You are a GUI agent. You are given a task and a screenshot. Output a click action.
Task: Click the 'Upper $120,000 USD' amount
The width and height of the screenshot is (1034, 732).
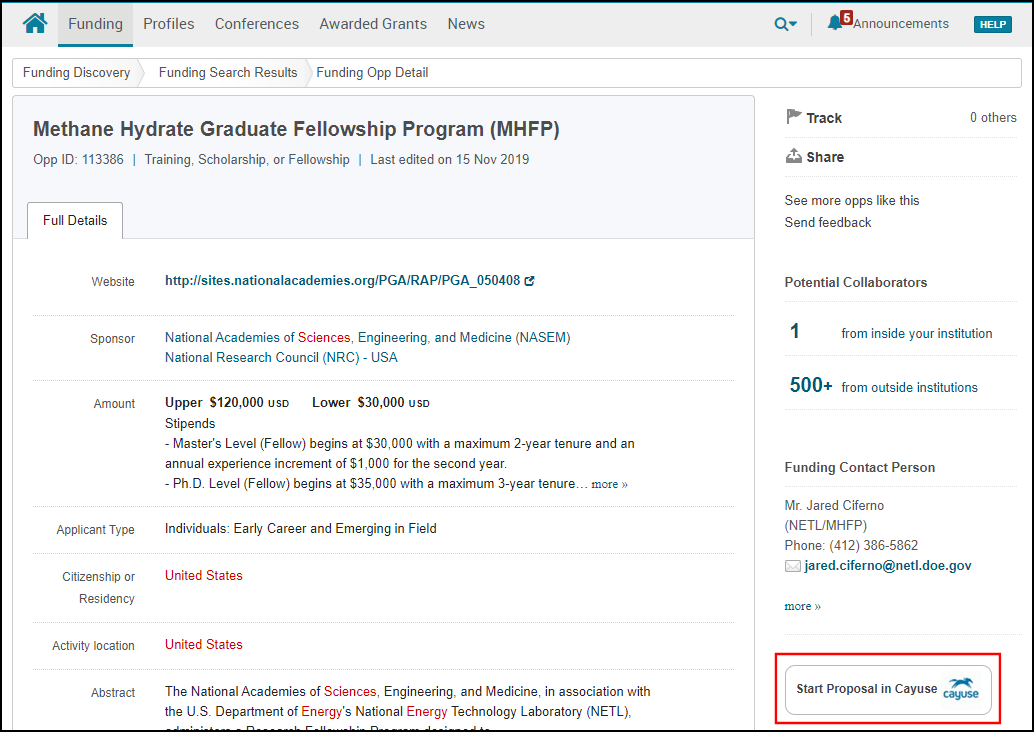[x=227, y=403]
